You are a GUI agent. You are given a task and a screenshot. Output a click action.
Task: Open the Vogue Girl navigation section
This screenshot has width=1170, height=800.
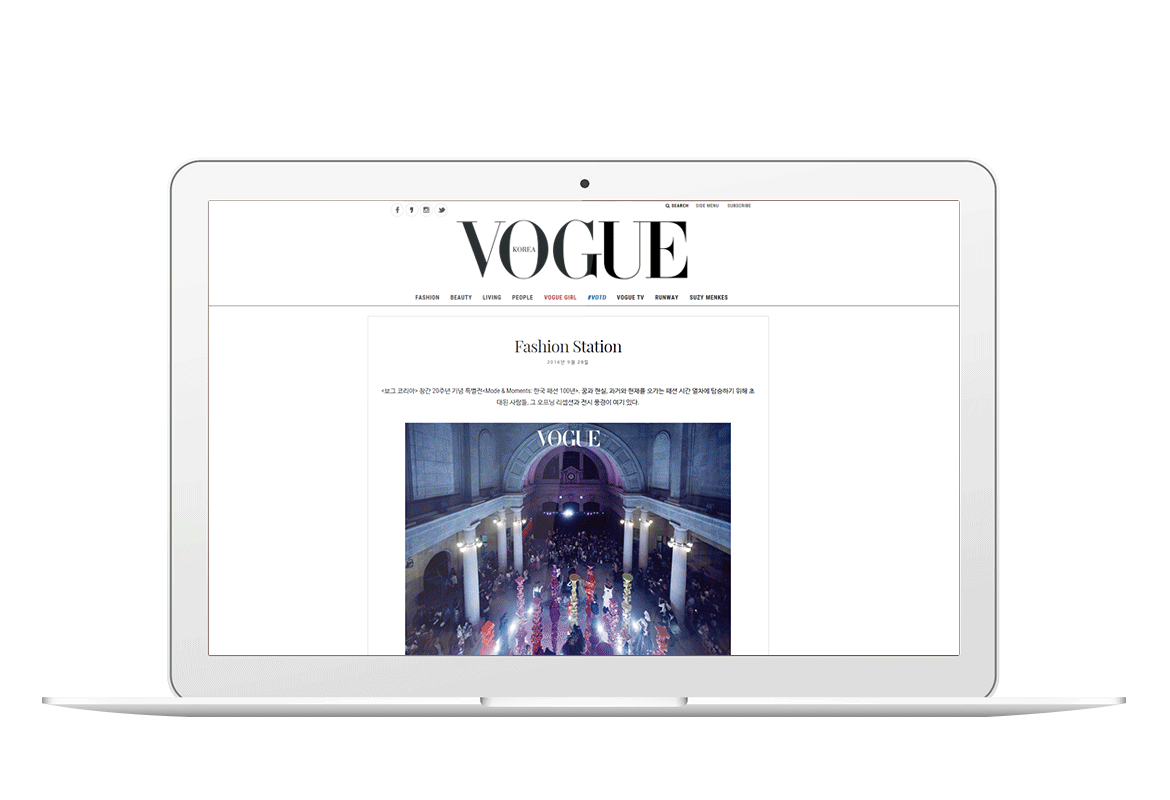560,298
